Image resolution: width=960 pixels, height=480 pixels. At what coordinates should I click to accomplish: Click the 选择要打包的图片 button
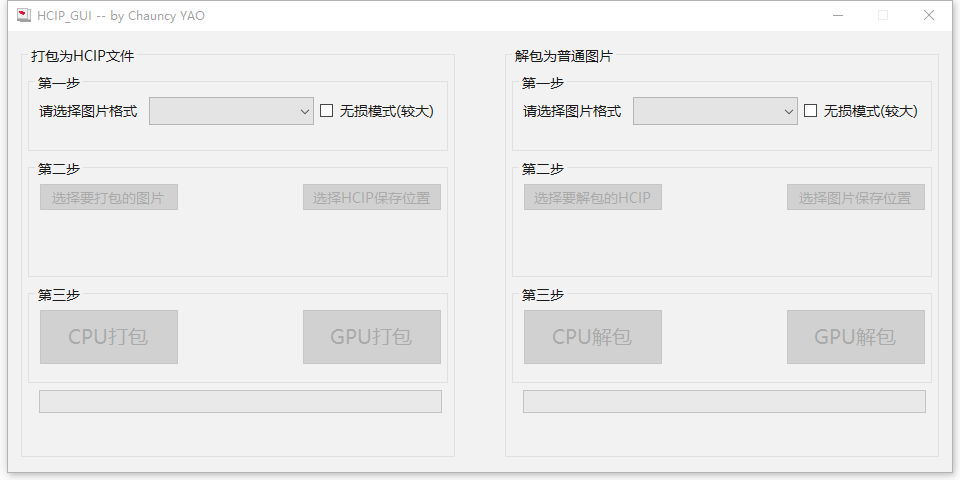point(109,197)
